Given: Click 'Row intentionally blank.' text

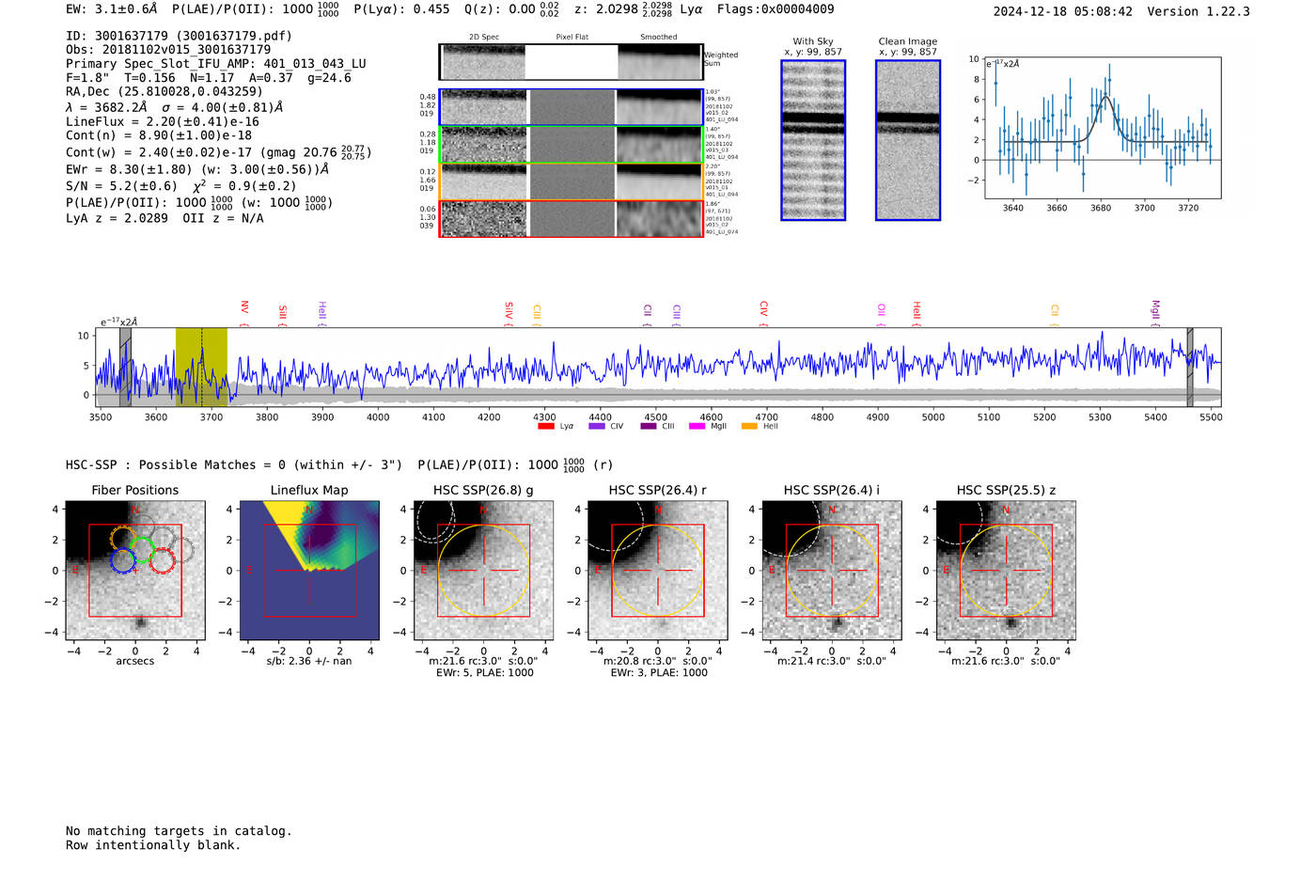Looking at the screenshot, I should [x=153, y=845].
